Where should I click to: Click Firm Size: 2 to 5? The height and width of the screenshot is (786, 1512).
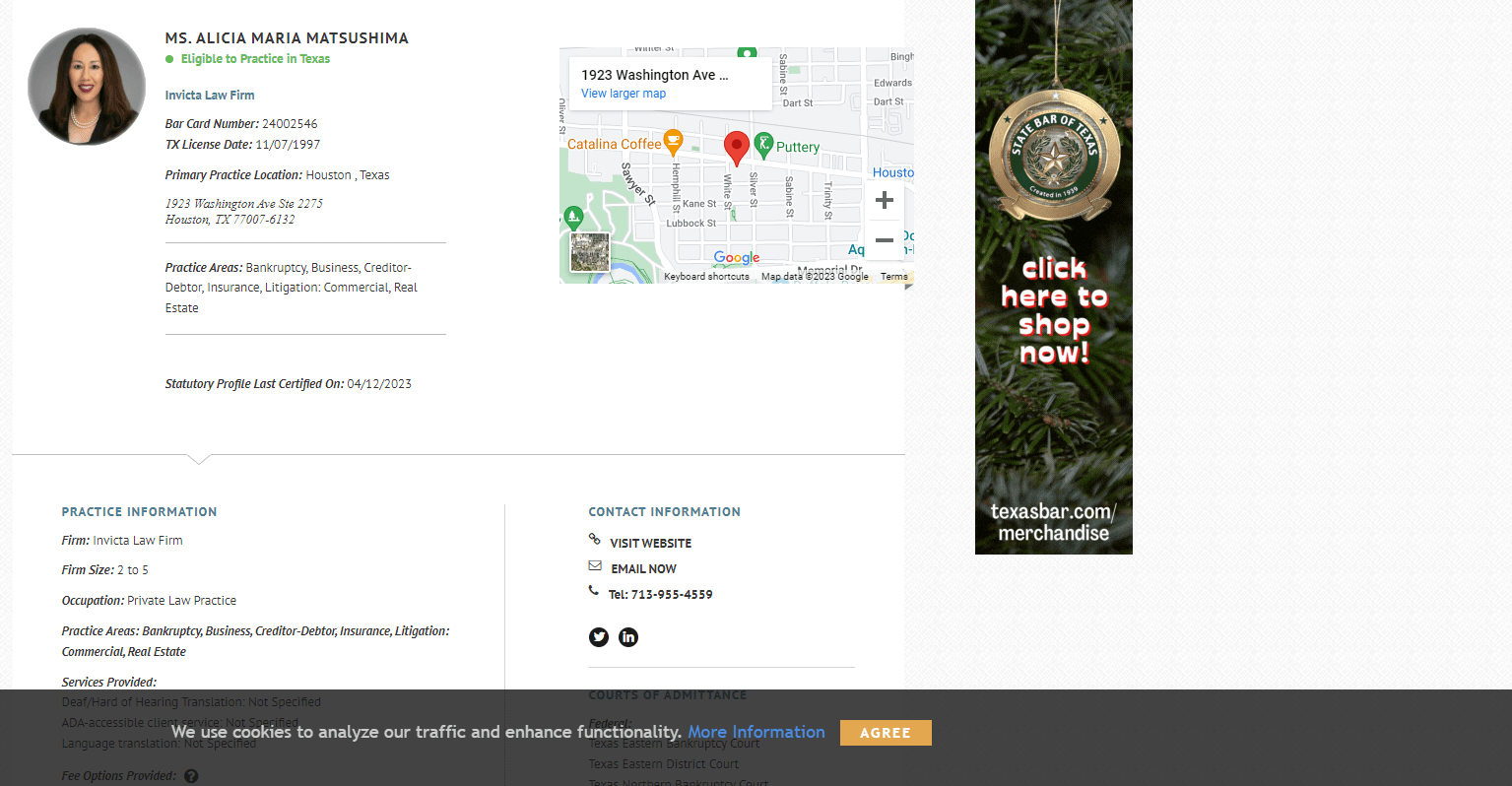point(105,570)
